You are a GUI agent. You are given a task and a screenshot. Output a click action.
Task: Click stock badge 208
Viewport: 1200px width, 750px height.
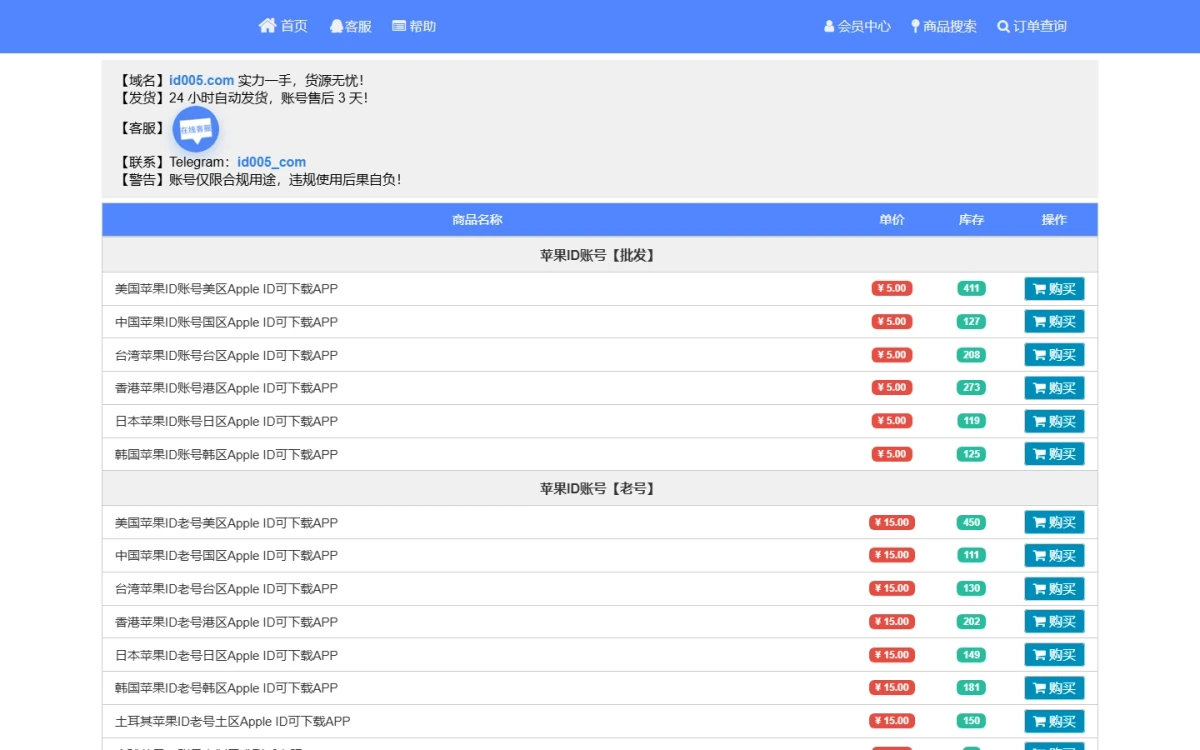coord(971,354)
